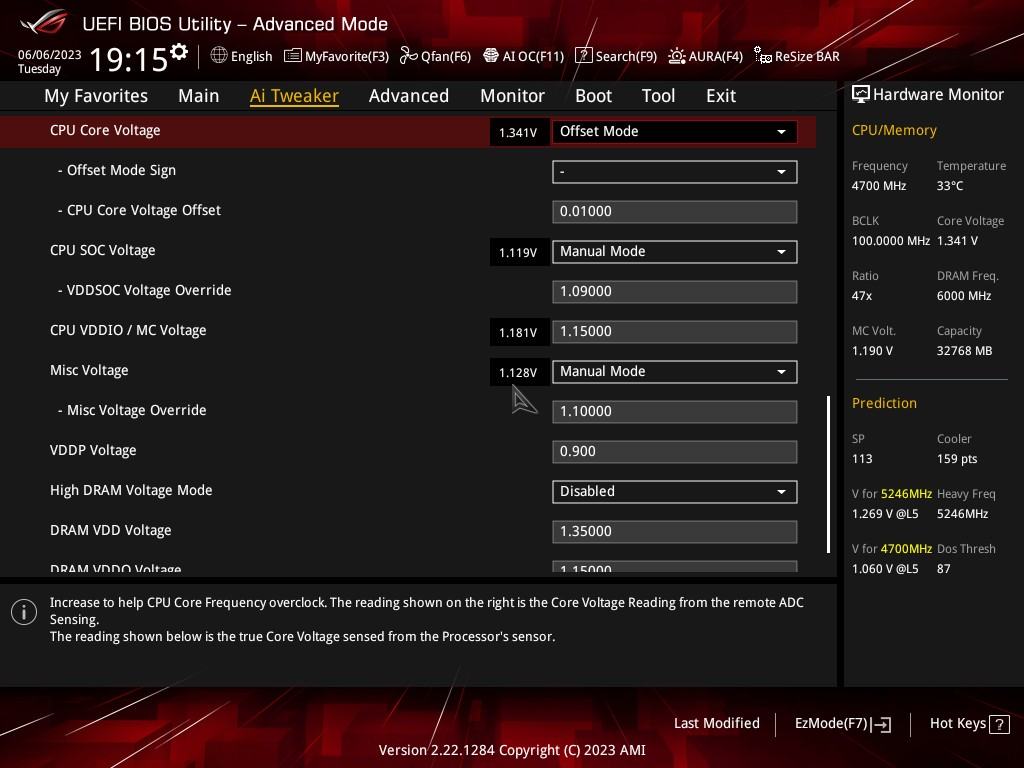
Task: Switch to My Favorites tab
Action: (96, 96)
